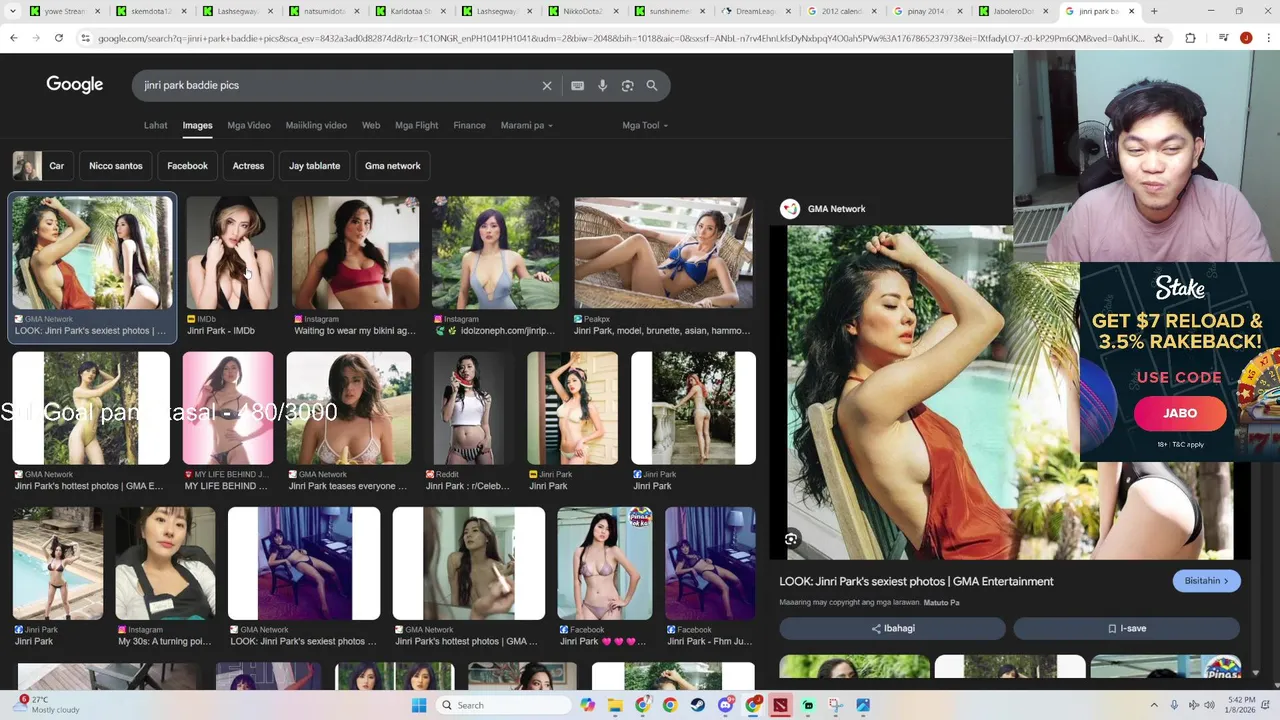This screenshot has height=720, width=1280.
Task: Switch to the Web results tab
Action: click(x=371, y=125)
